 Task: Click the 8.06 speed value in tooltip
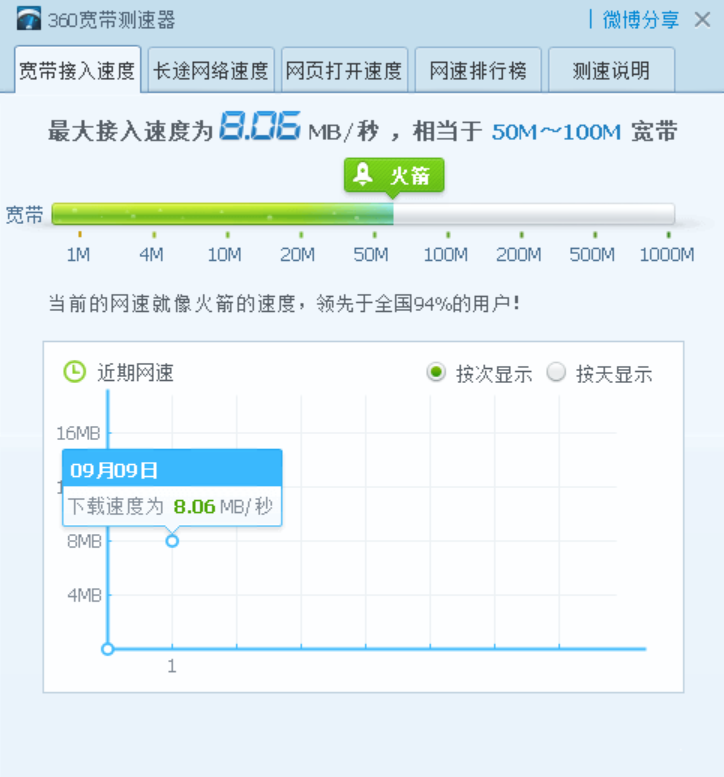coord(194,506)
